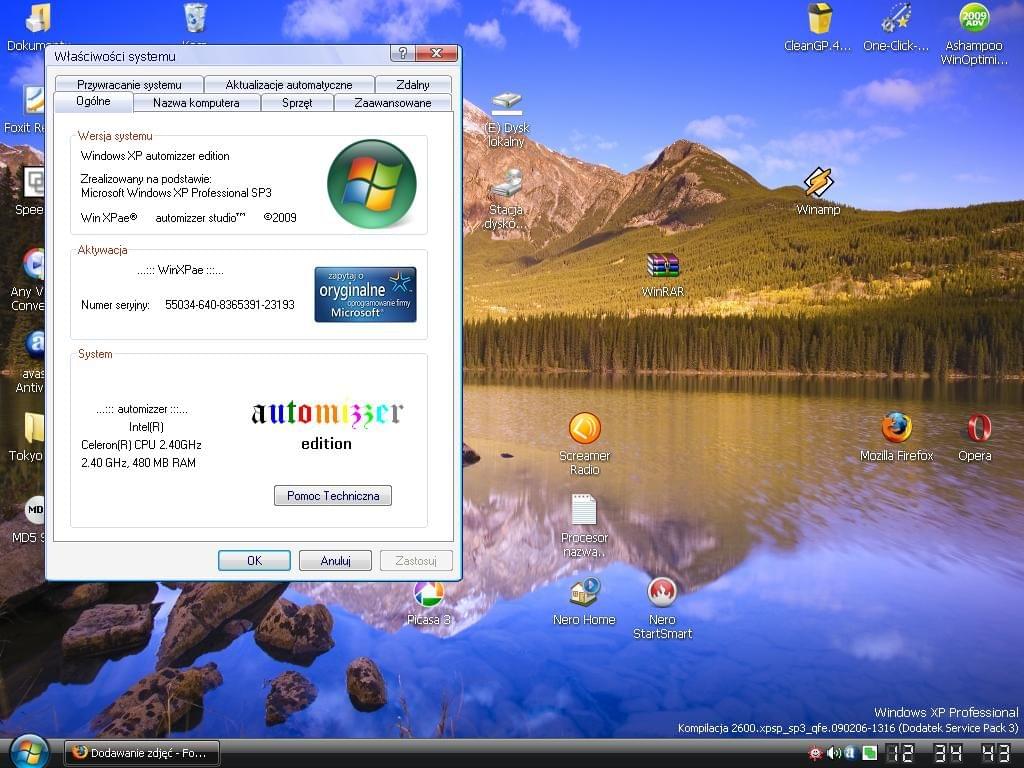Open the Winamp desktop icon
1024x768 pixels.
pos(818,185)
